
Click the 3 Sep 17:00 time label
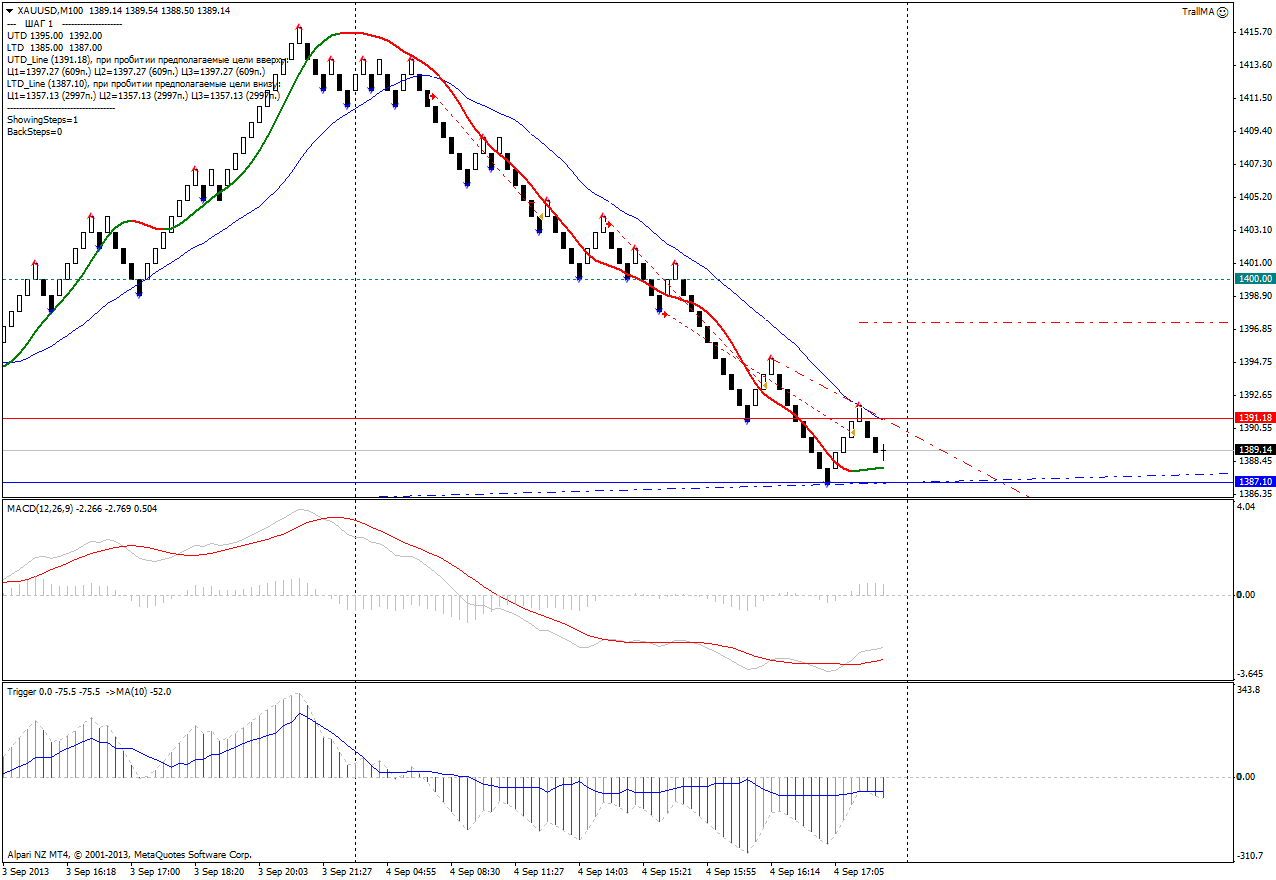(155, 872)
